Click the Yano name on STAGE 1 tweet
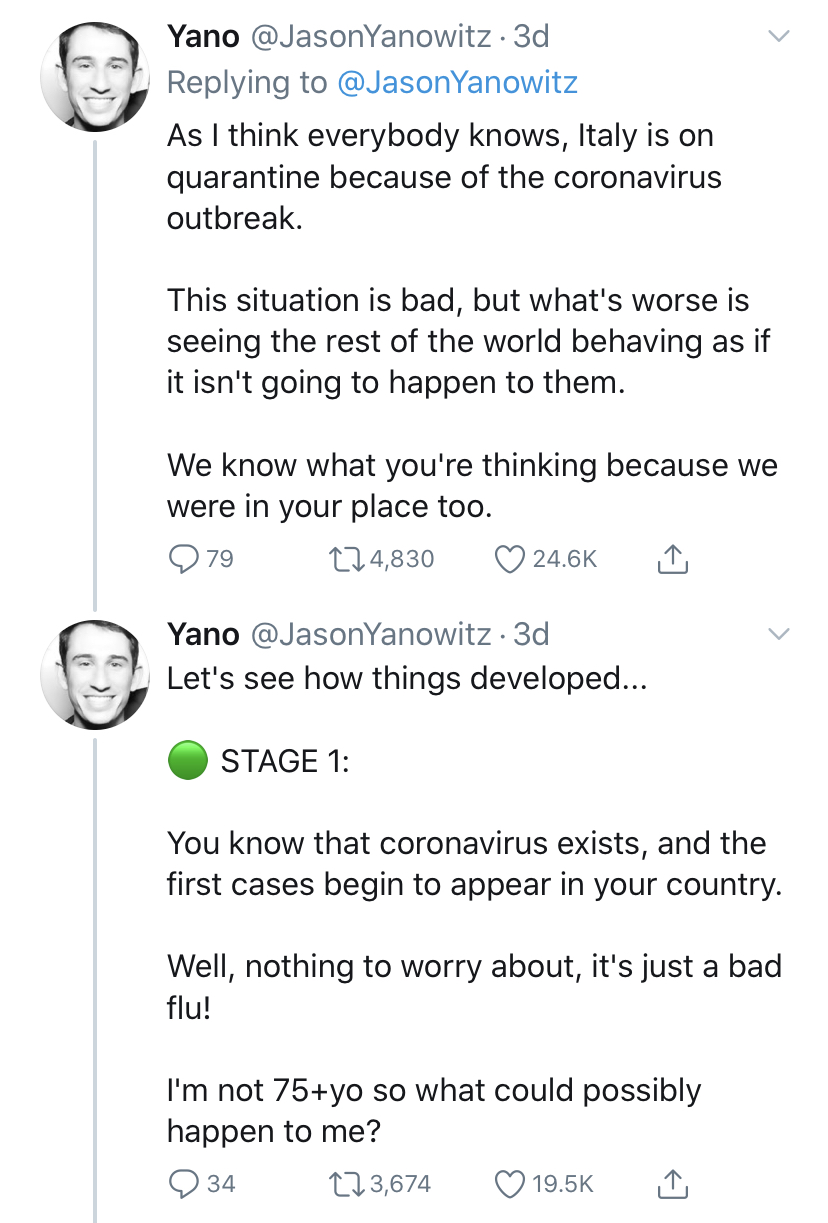 coord(203,634)
